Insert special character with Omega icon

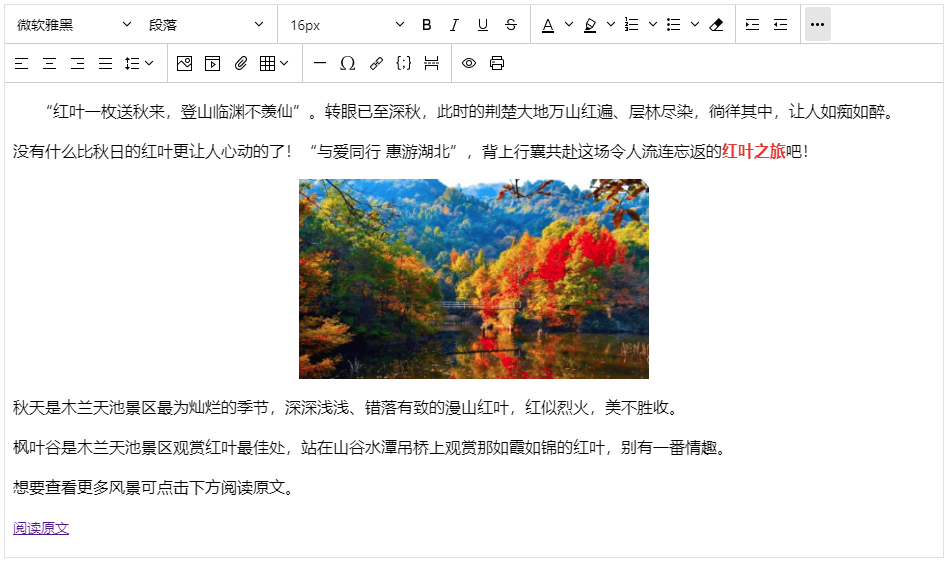pyautogui.click(x=348, y=64)
